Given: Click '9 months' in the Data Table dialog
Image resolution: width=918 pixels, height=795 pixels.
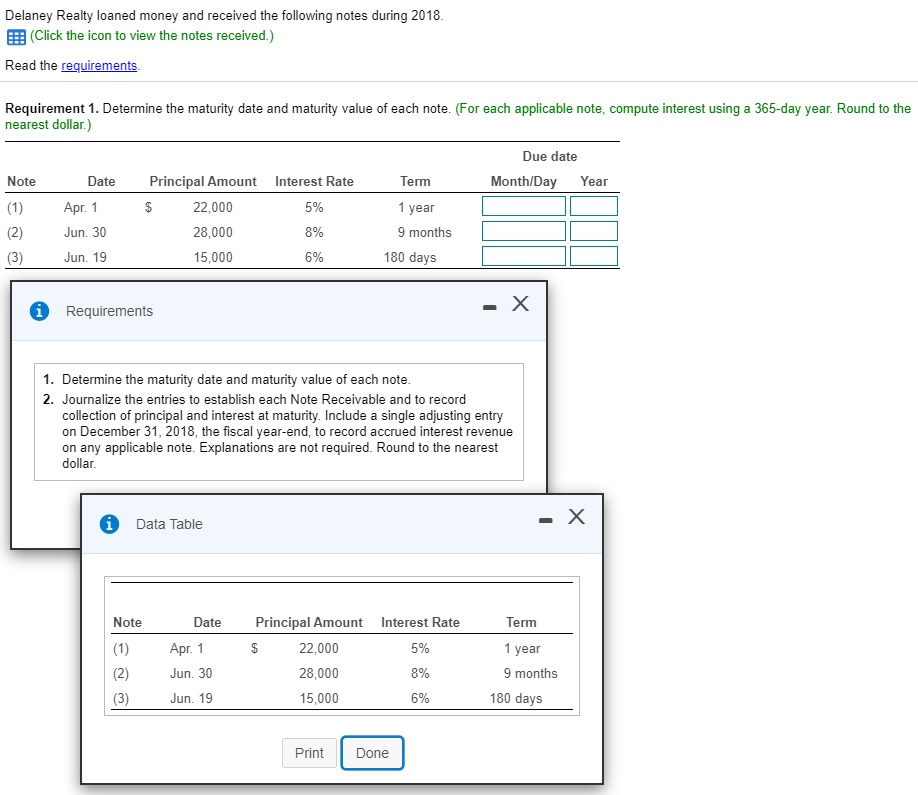Looking at the screenshot, I should tap(530, 674).
